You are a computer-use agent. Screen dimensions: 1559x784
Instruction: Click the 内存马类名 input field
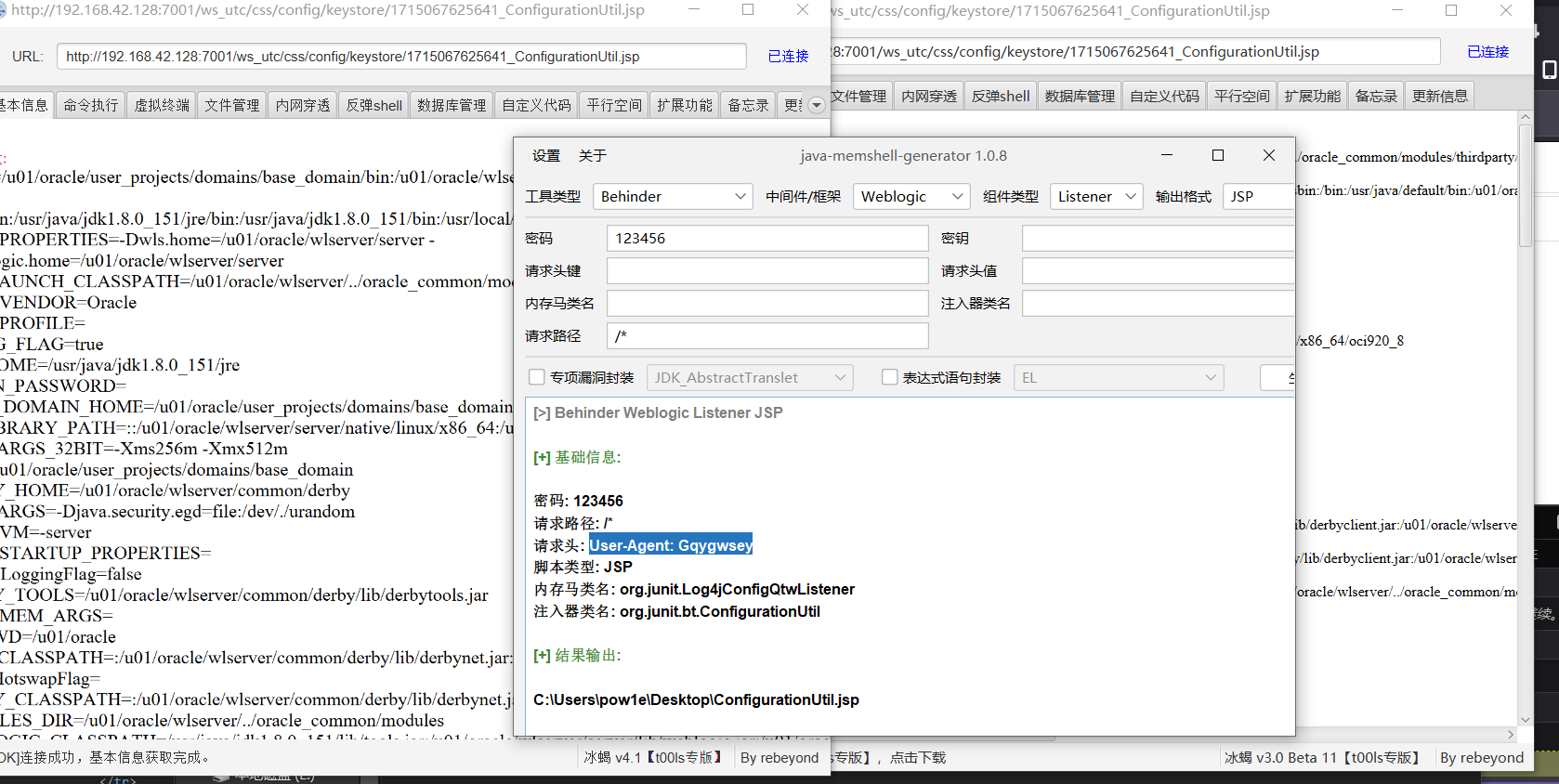[x=767, y=303]
